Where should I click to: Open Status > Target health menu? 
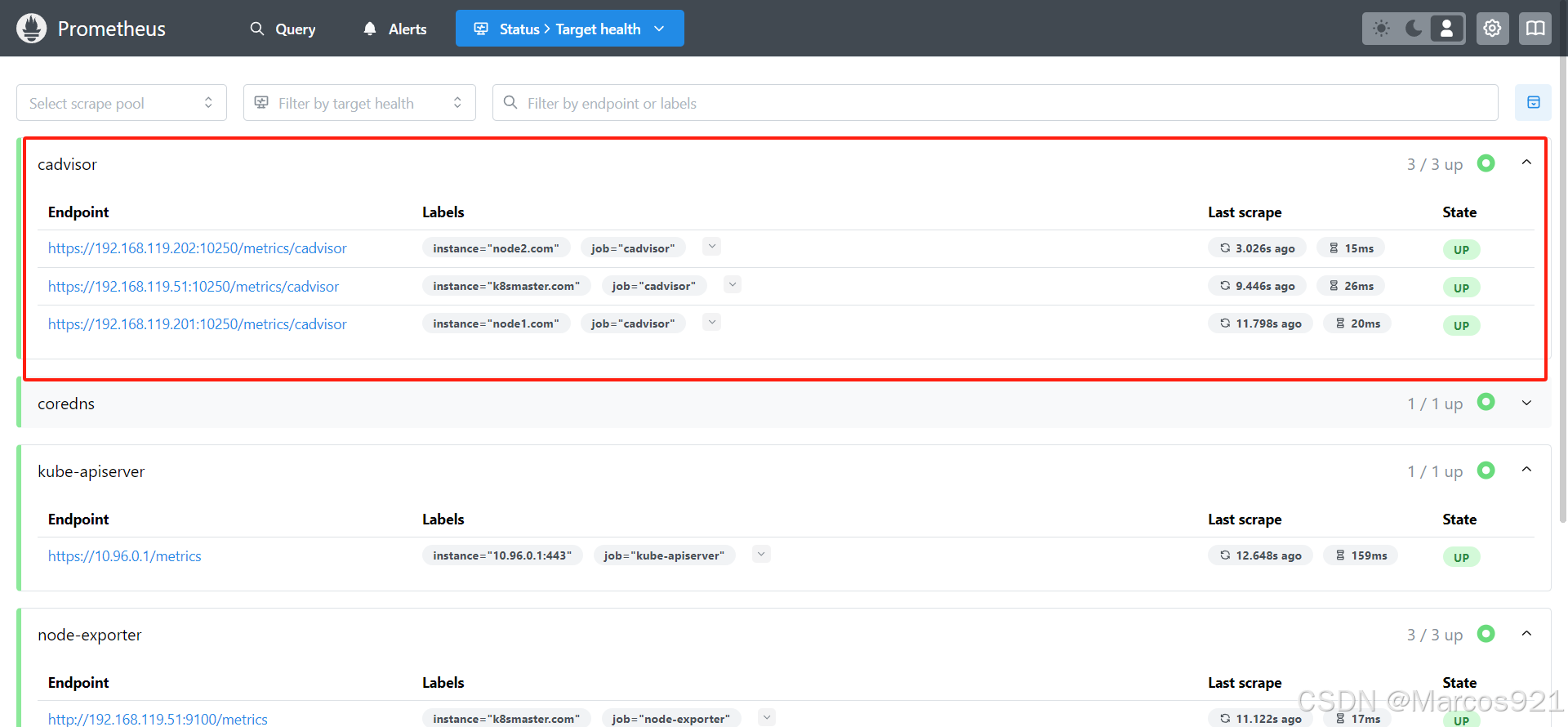click(x=570, y=29)
